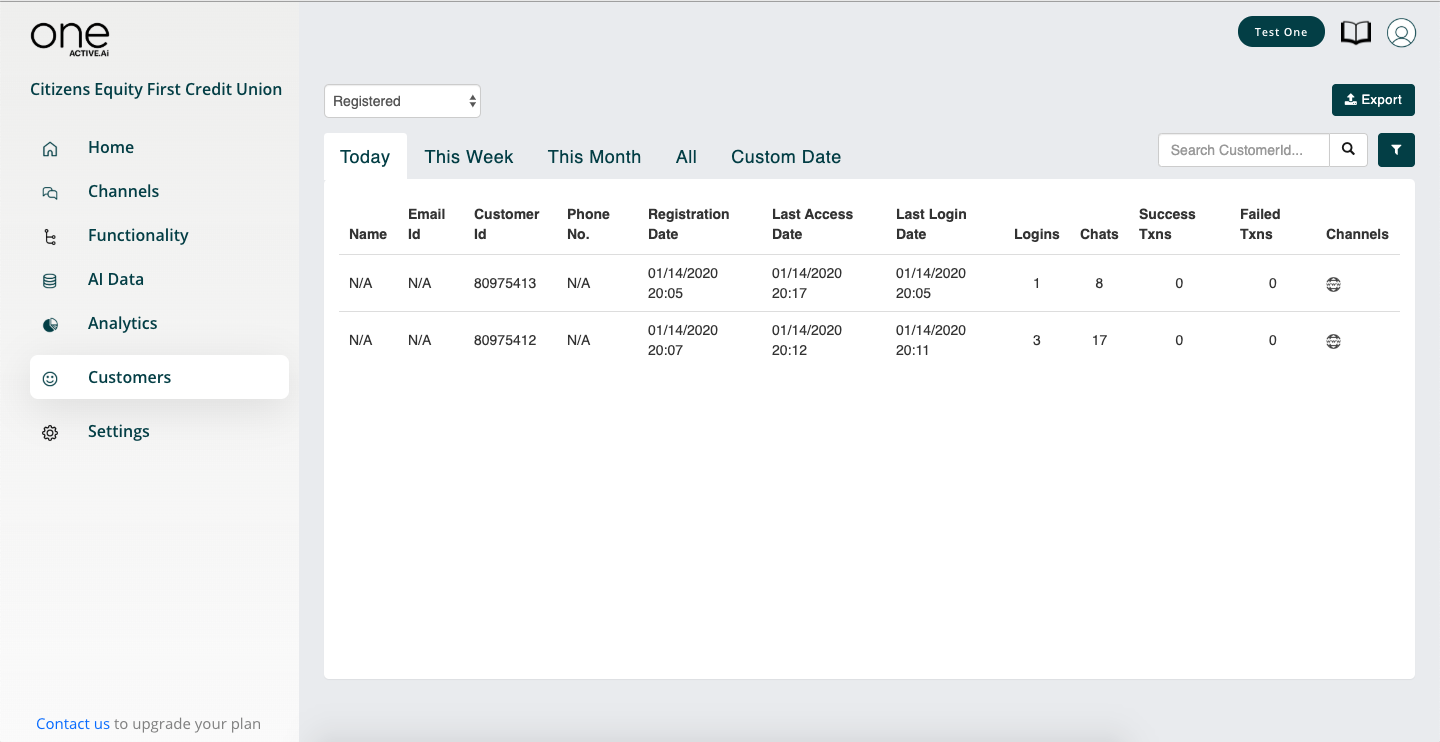Open the documentation book icon

coord(1356,33)
